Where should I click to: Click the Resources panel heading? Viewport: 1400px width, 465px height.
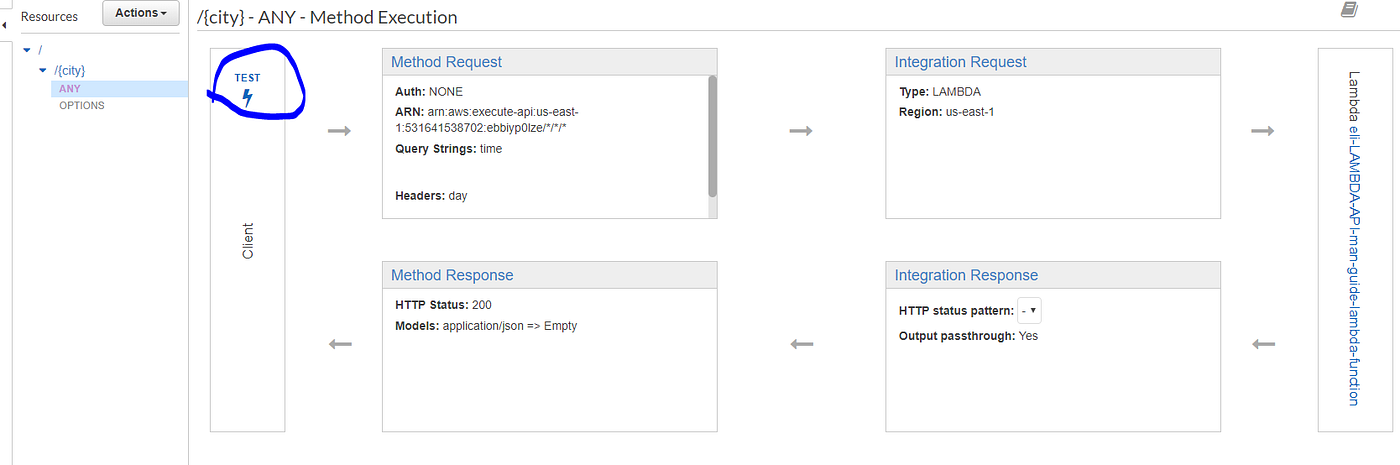click(49, 17)
